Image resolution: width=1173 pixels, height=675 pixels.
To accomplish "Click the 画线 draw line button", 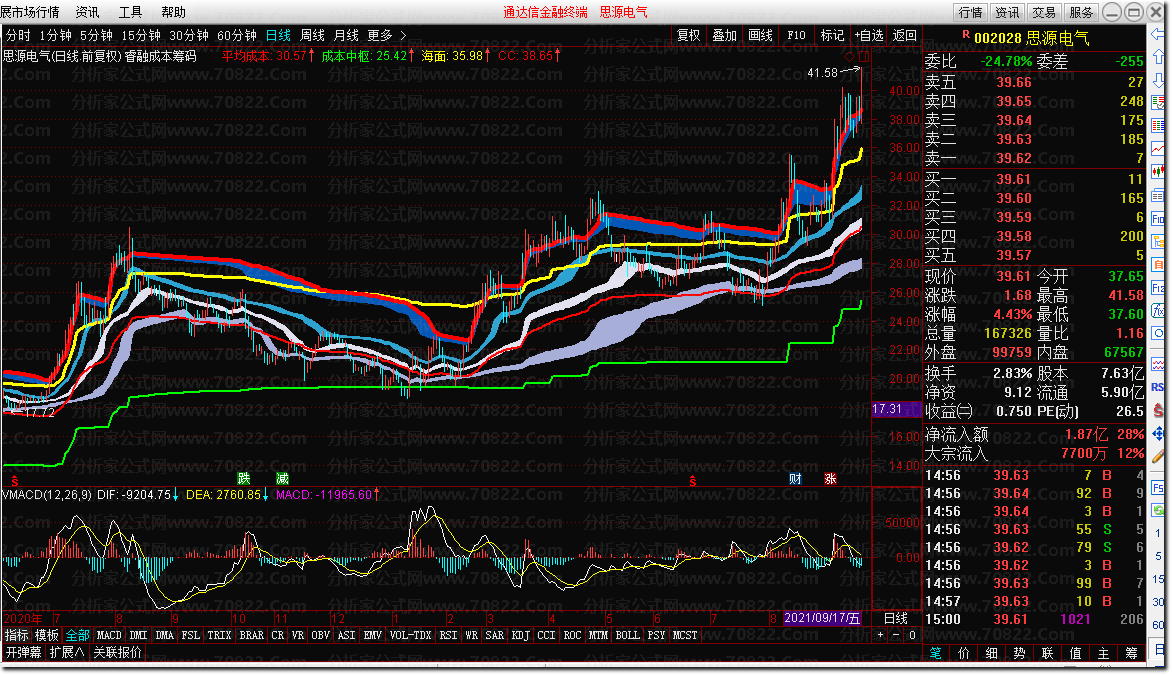I will click(x=760, y=35).
